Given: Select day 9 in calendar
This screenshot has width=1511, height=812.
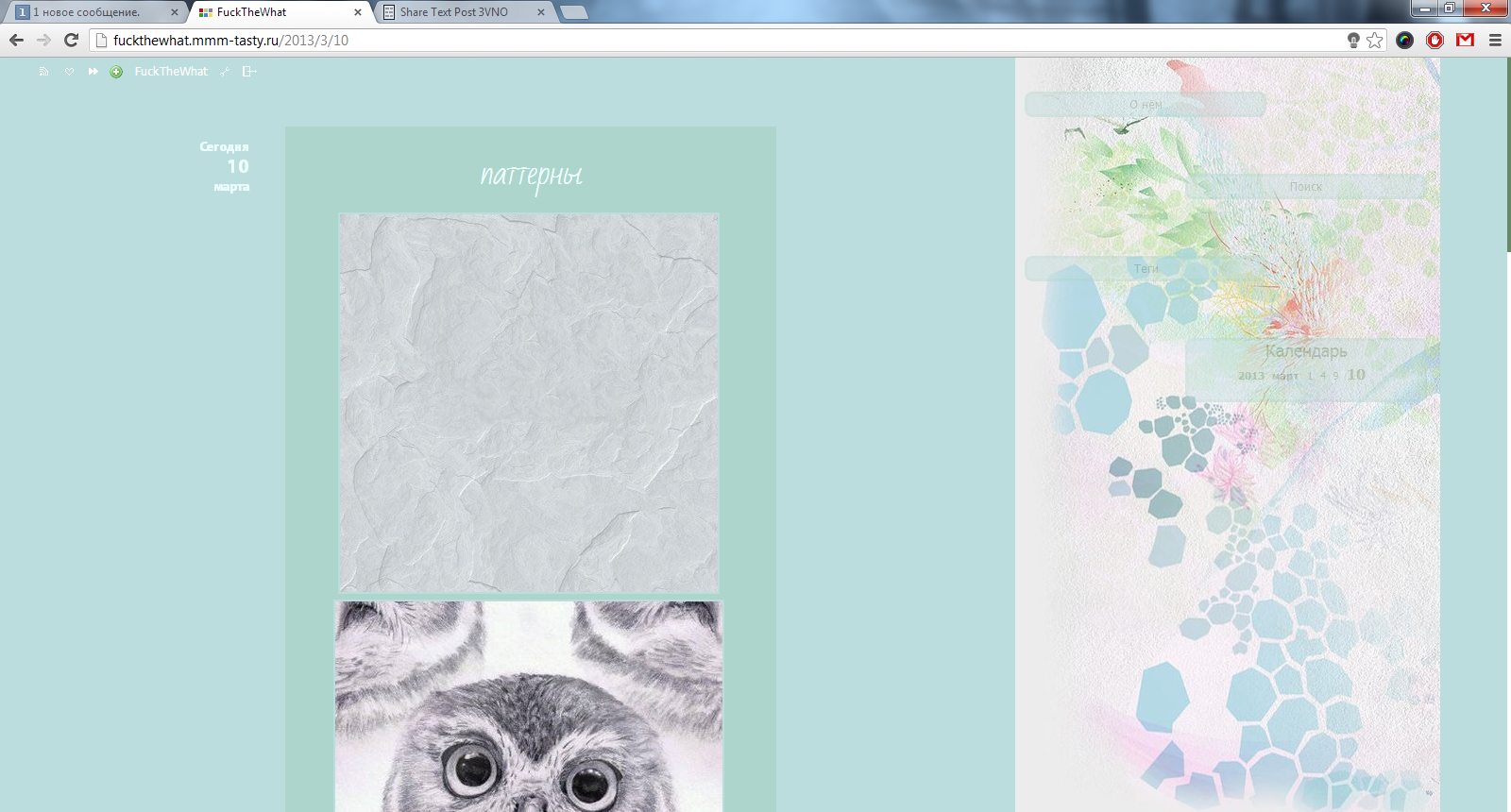Looking at the screenshot, I should (1335, 376).
